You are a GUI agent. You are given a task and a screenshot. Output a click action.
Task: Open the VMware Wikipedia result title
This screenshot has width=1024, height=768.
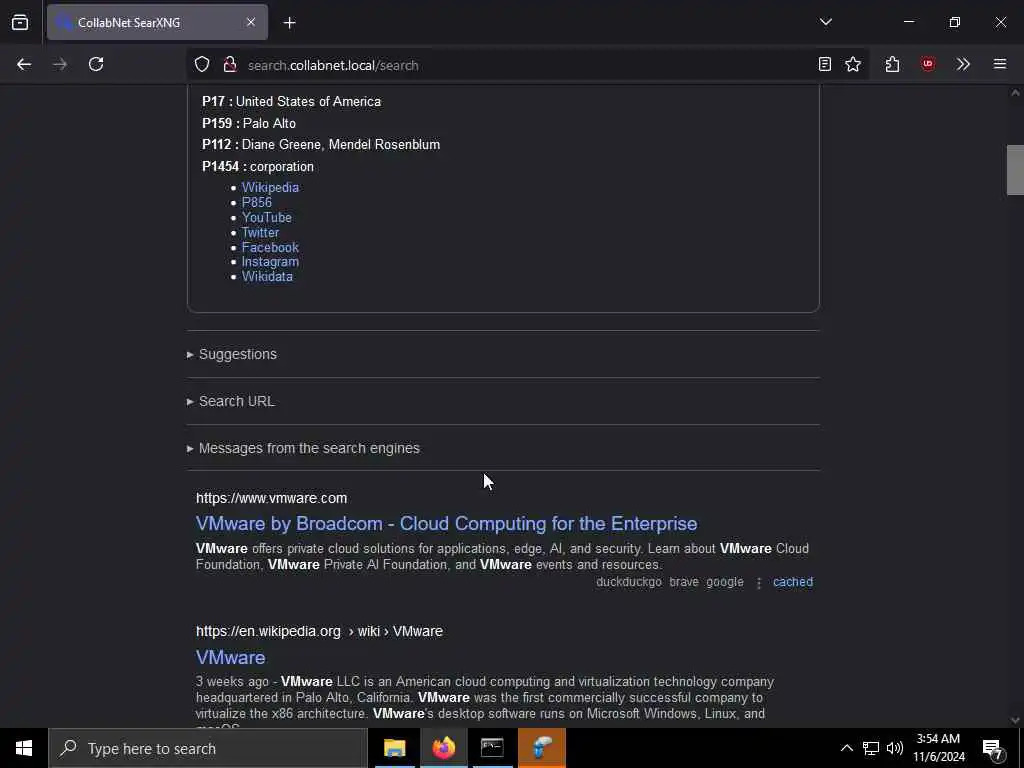(231, 658)
